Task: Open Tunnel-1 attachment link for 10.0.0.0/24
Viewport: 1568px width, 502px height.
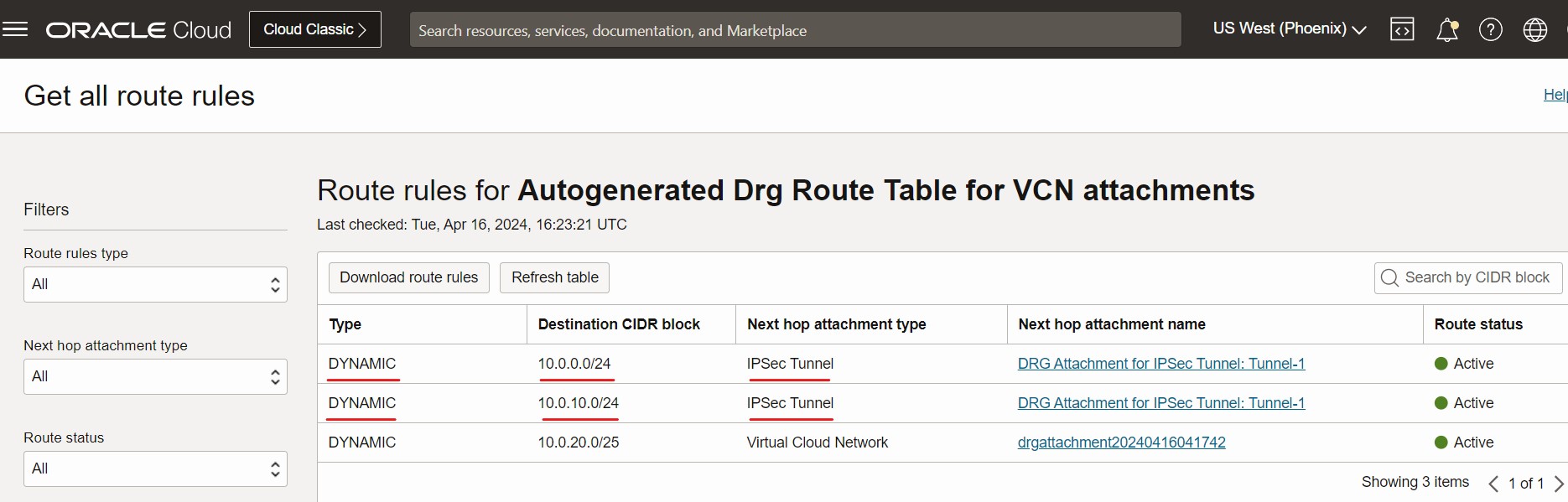Action: 1160,364
